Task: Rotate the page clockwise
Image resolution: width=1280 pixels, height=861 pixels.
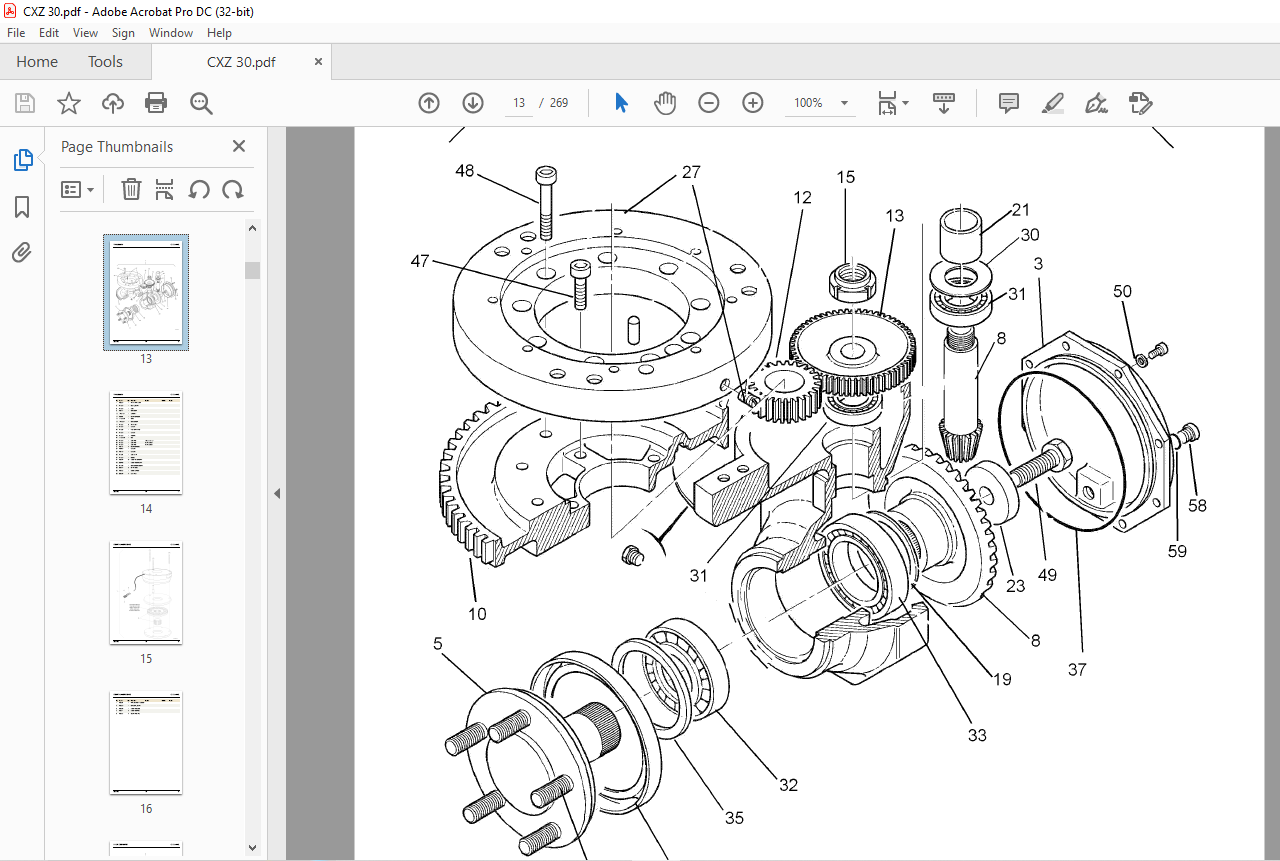Action: pyautogui.click(x=233, y=189)
